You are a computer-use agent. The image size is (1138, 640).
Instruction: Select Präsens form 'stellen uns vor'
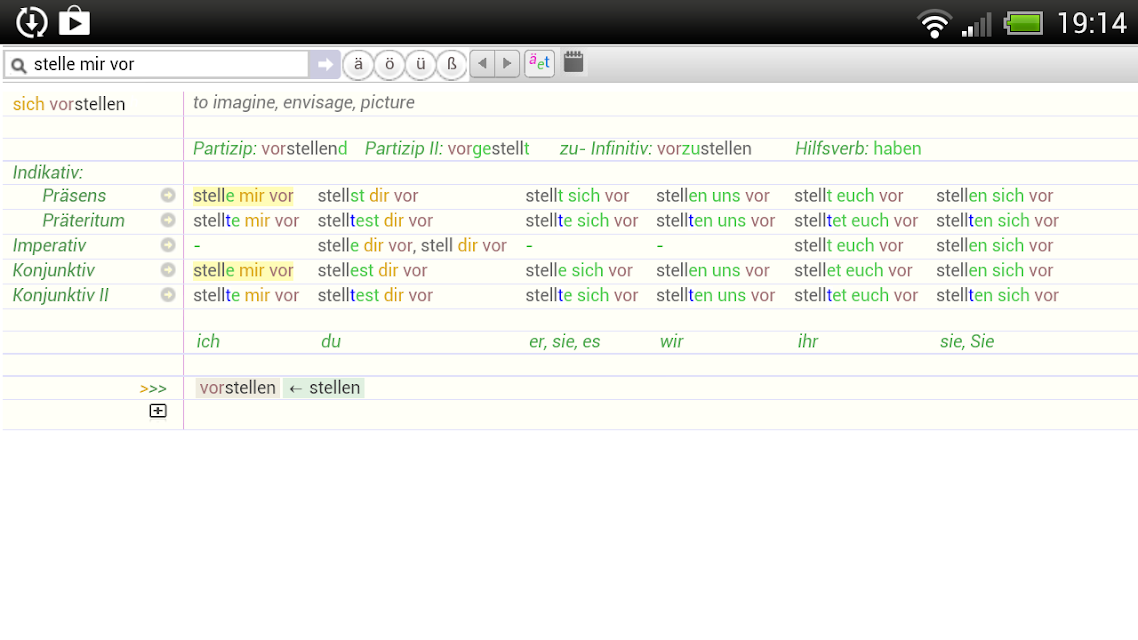713,195
